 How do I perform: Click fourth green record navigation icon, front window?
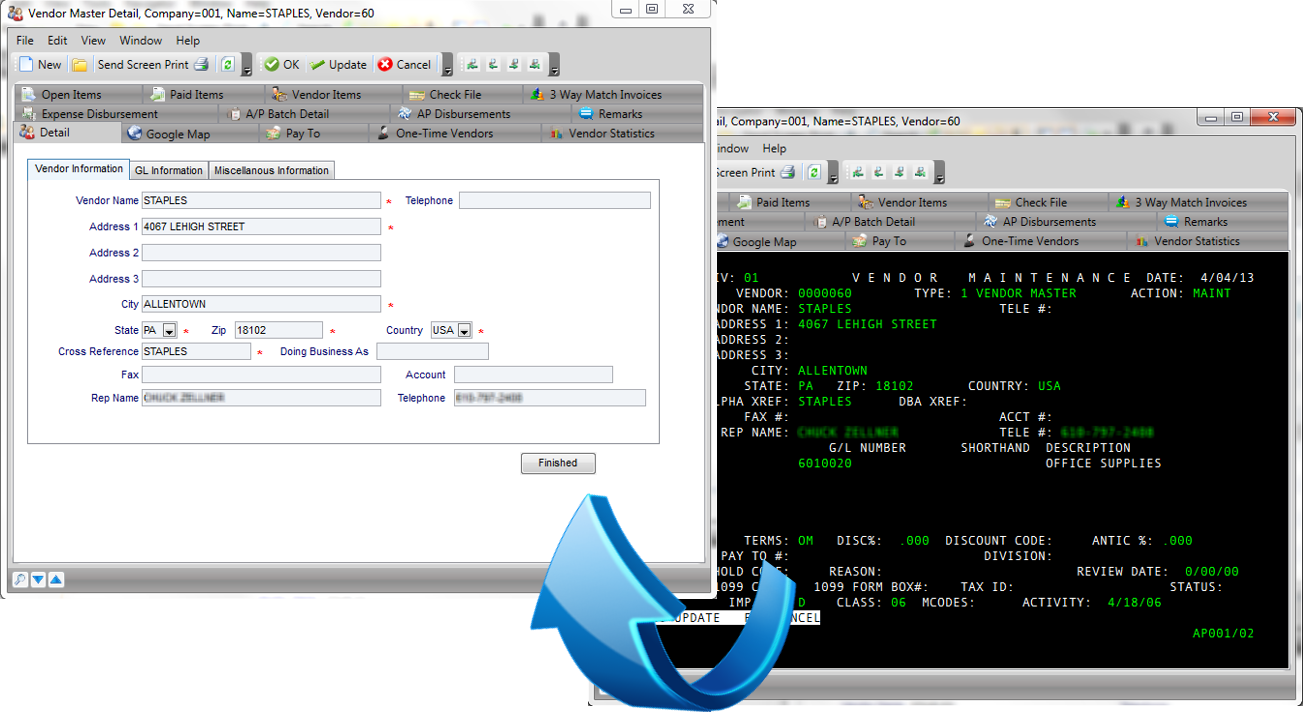[535, 64]
